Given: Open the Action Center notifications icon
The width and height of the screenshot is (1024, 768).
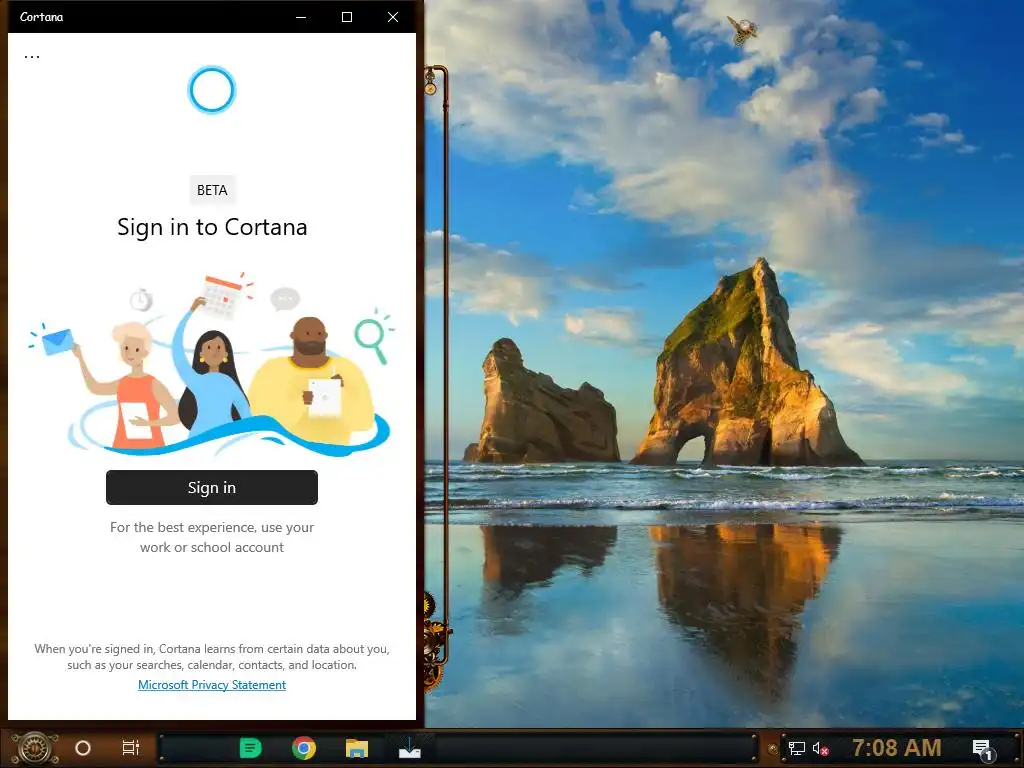Looking at the screenshot, I should pyautogui.click(x=983, y=750).
